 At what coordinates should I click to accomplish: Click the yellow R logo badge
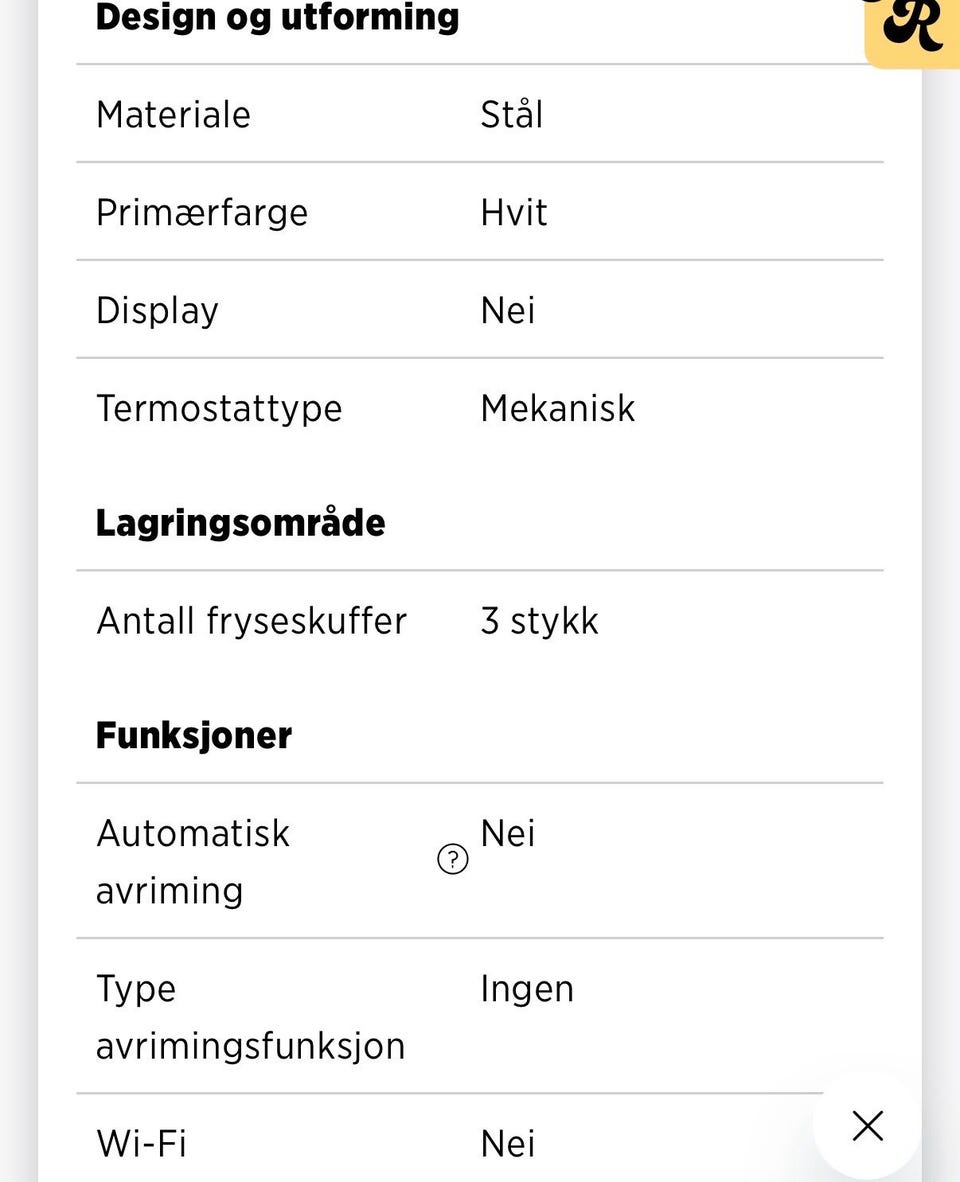911,28
